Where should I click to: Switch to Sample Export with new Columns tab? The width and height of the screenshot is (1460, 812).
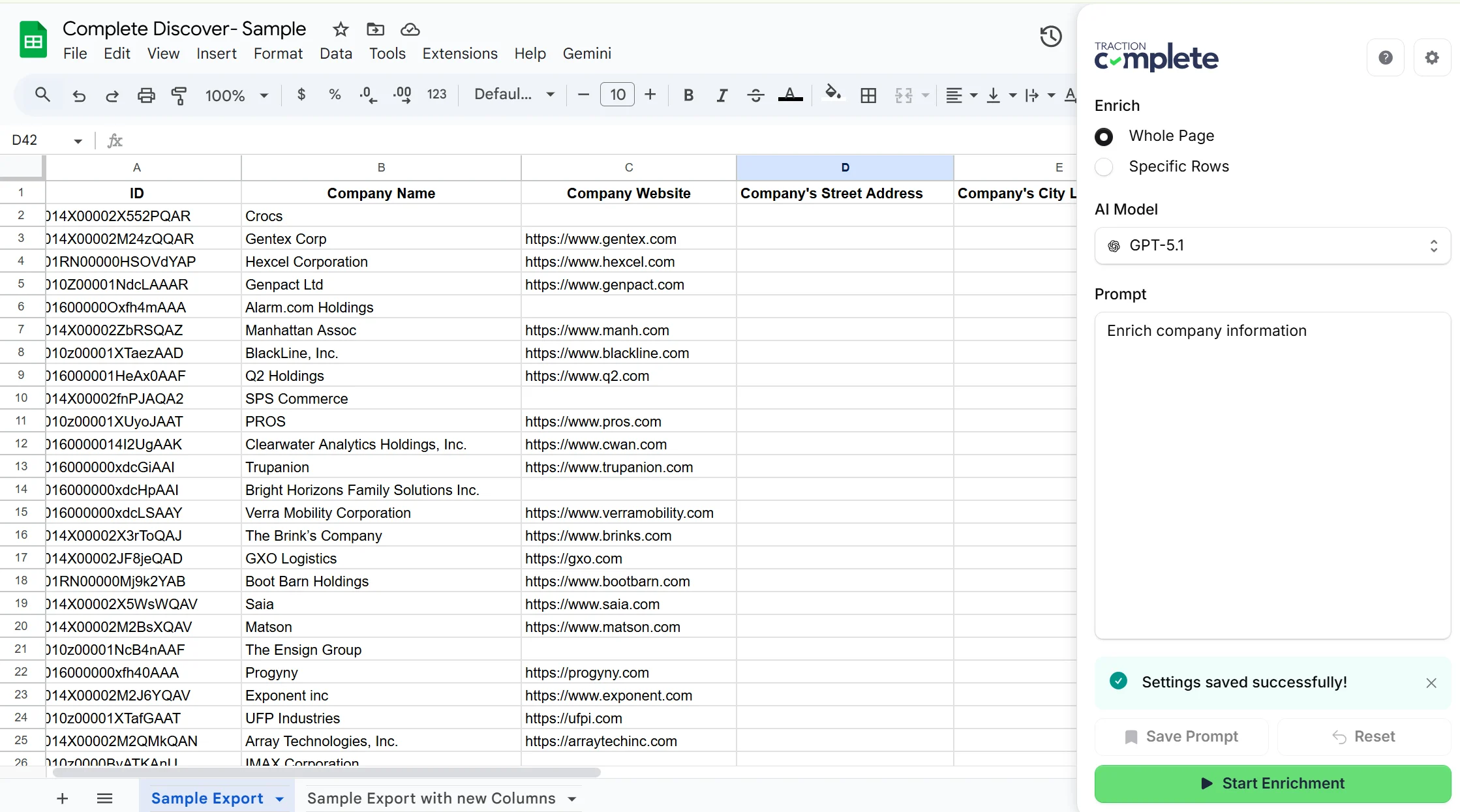pos(431,798)
